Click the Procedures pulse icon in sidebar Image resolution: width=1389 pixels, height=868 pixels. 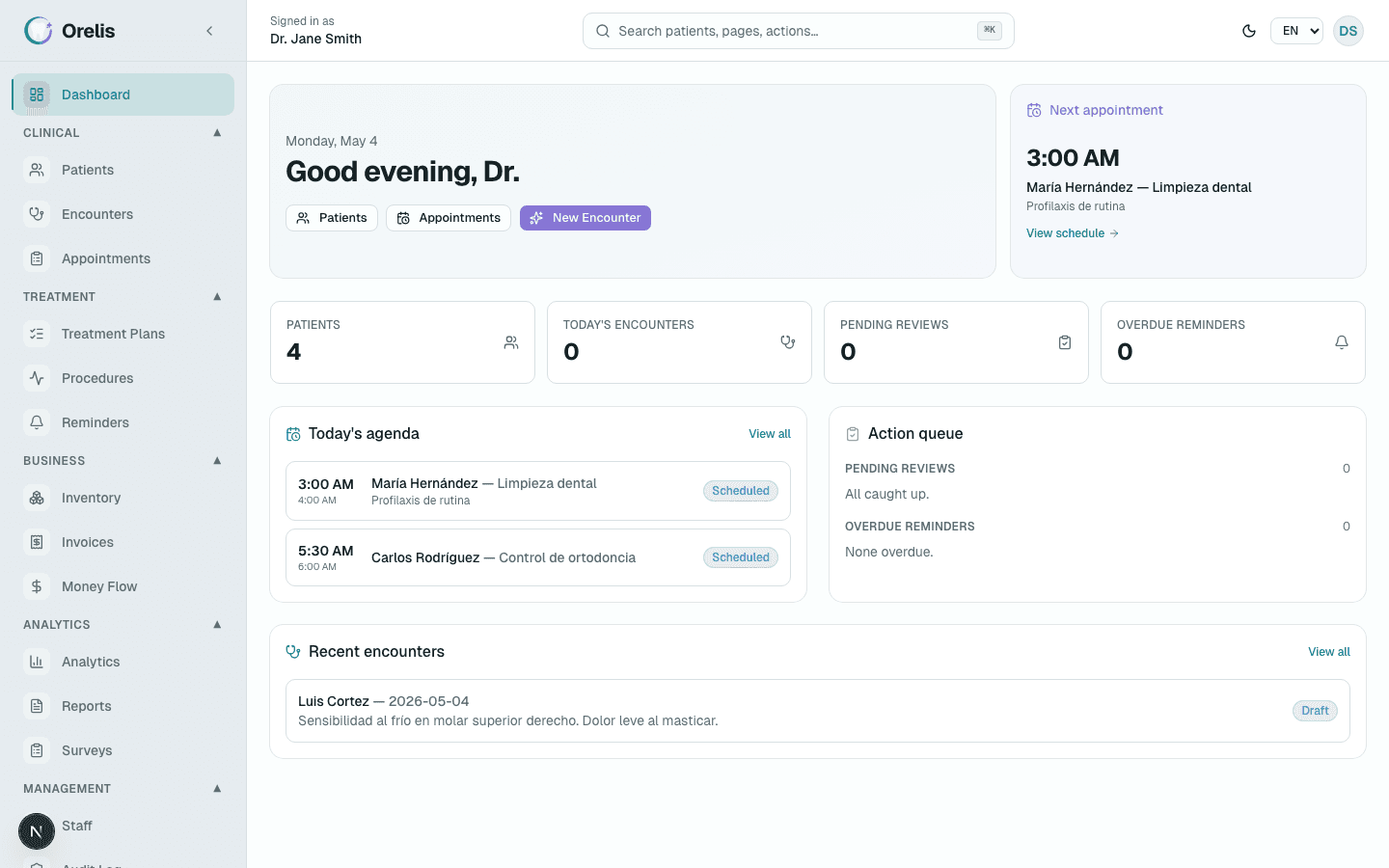click(x=37, y=378)
